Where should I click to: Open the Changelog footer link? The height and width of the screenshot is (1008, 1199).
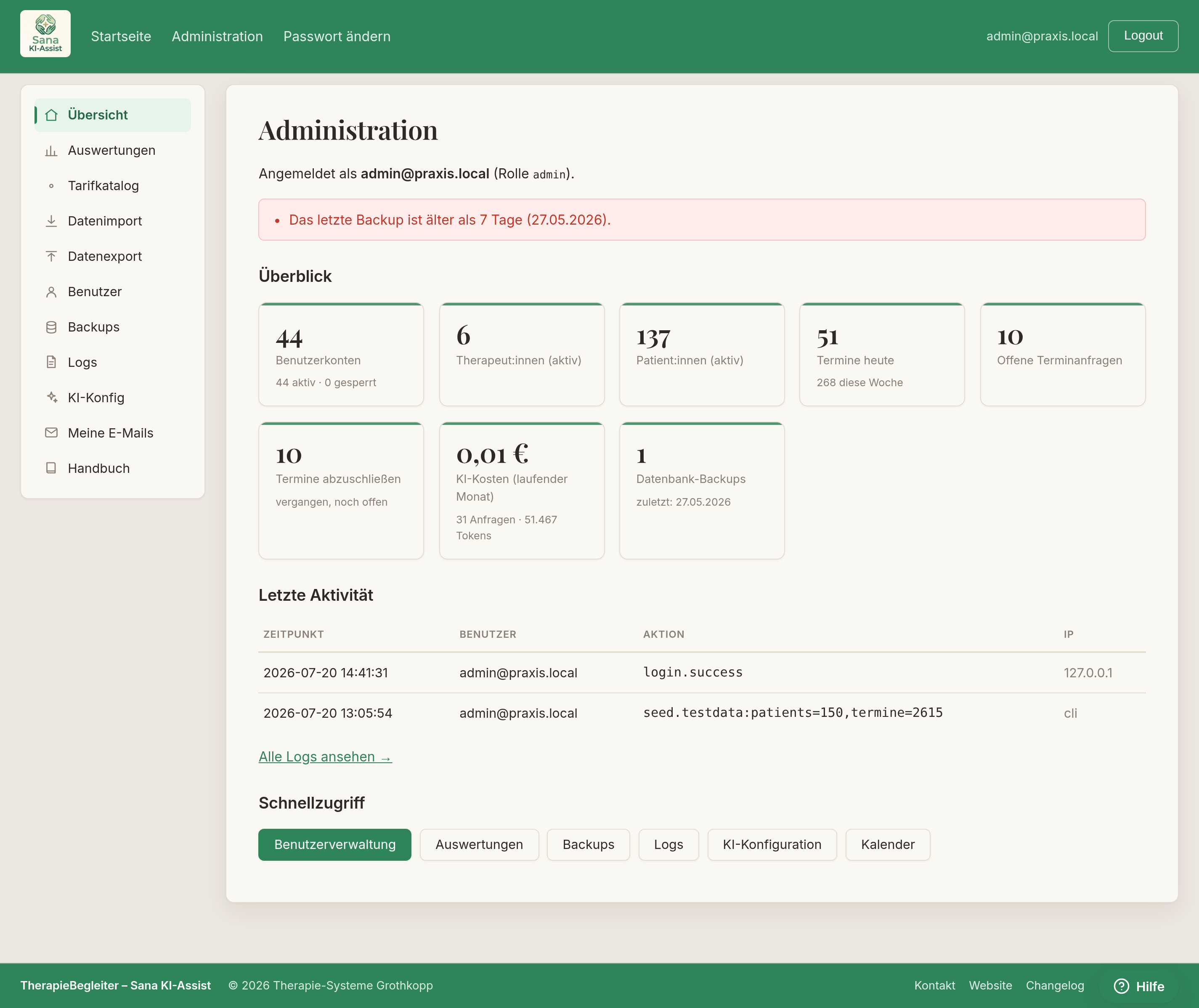pyautogui.click(x=1055, y=986)
